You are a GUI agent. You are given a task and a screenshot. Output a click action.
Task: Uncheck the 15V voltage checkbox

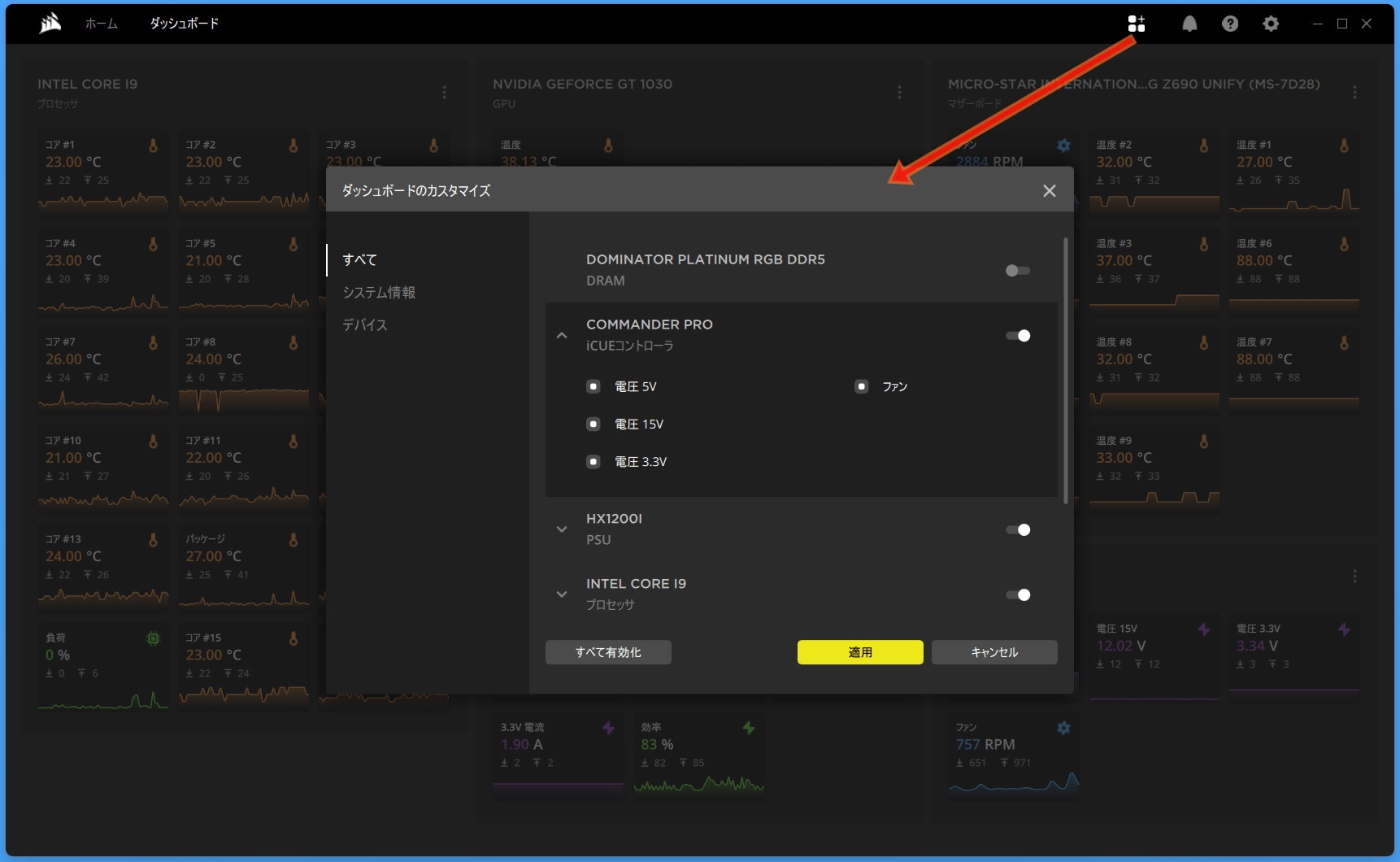pyautogui.click(x=593, y=424)
